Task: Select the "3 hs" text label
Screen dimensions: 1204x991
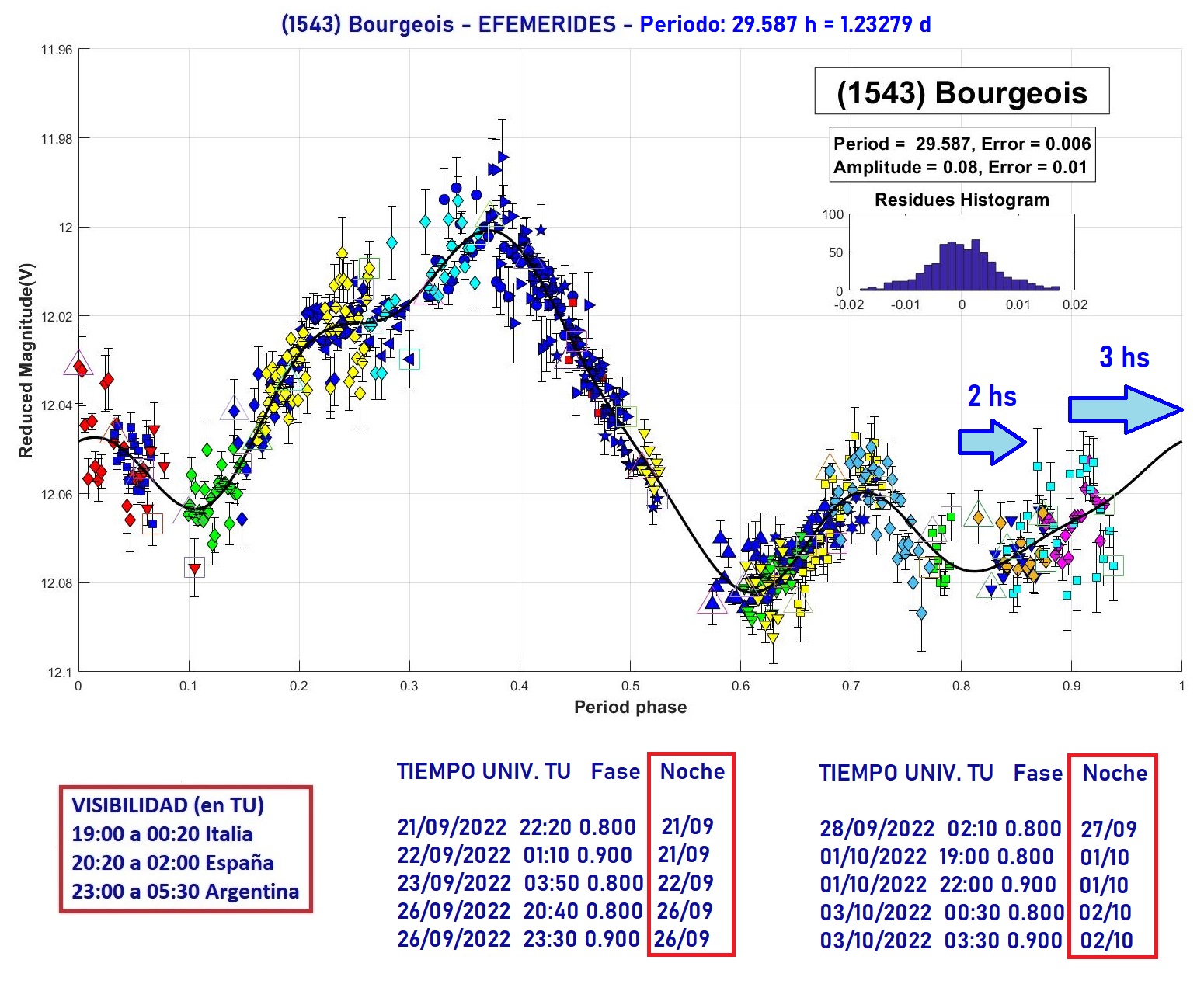Action: click(x=1124, y=357)
